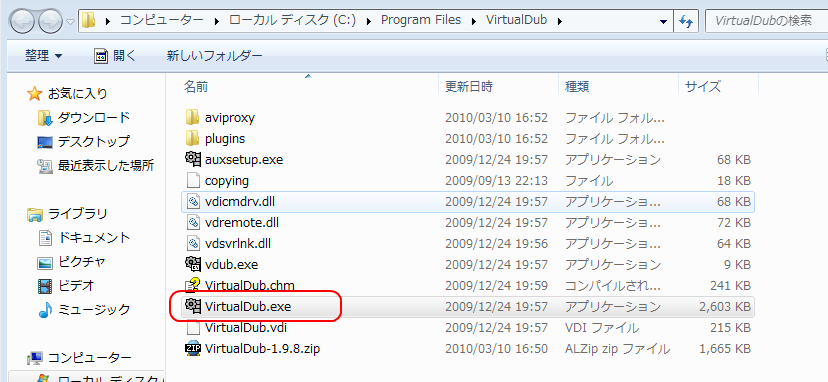Expand the arrow after Program Files in path

474,22
